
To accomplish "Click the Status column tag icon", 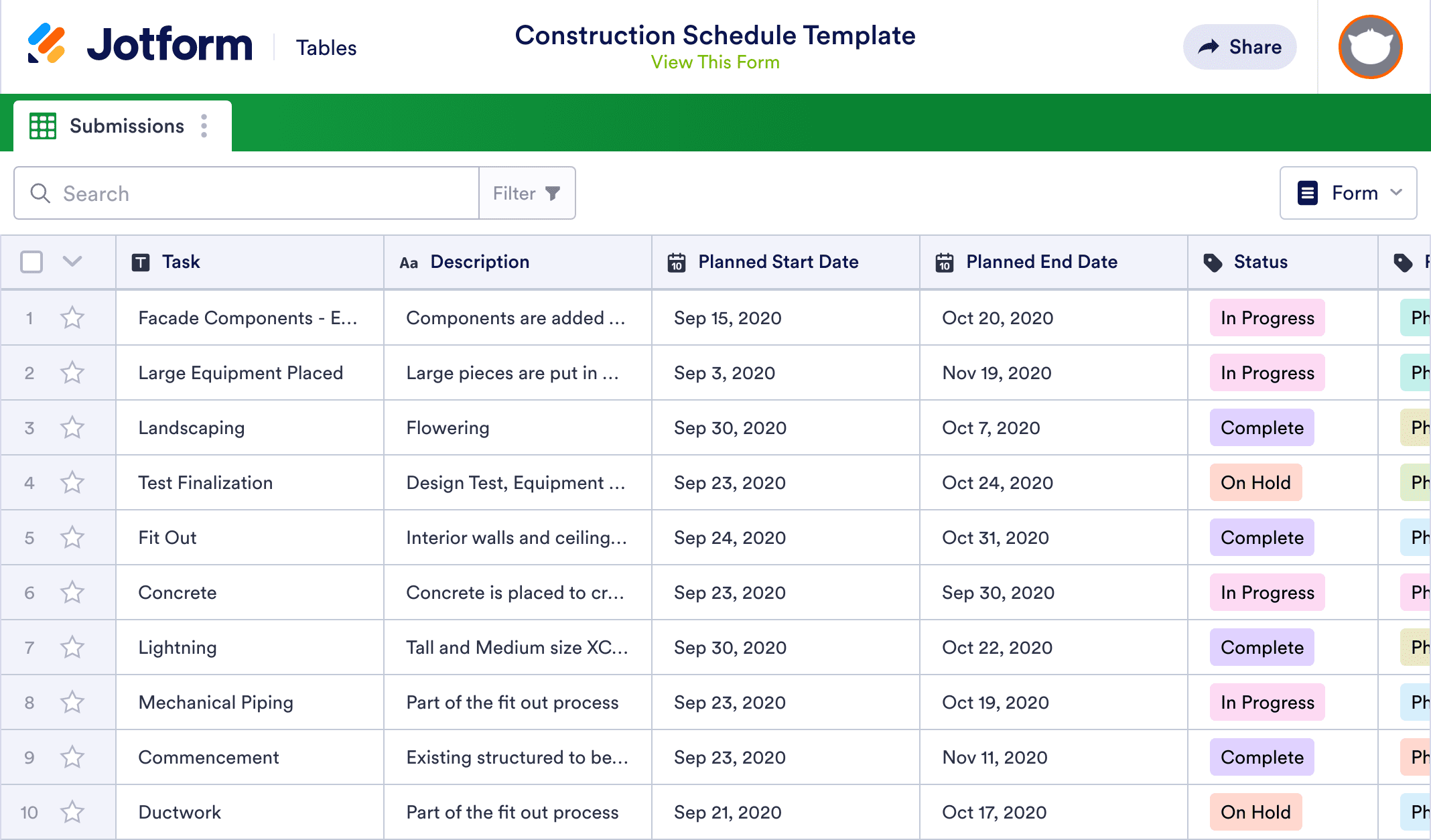I will [x=1213, y=263].
